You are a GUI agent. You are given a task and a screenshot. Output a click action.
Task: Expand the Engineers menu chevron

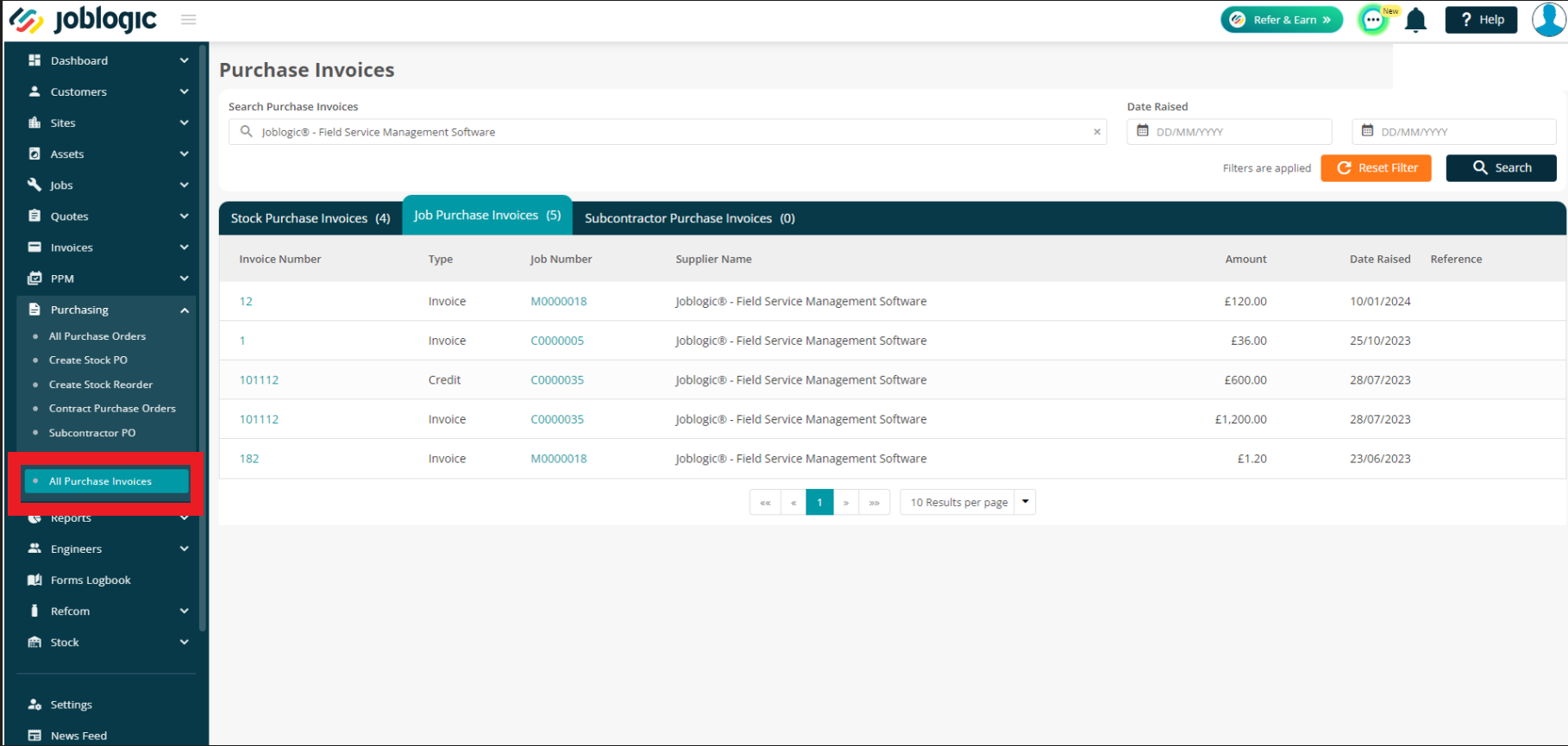pos(184,549)
